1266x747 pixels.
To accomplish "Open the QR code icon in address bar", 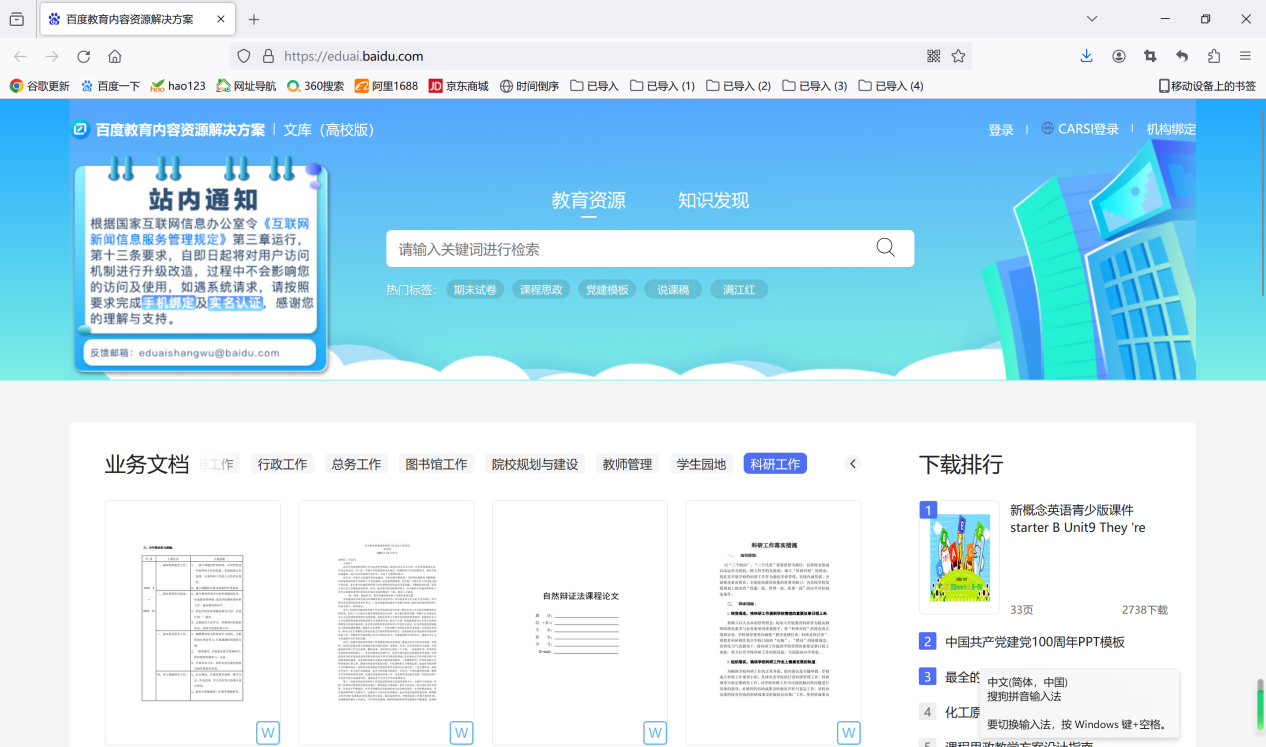I will [x=934, y=56].
